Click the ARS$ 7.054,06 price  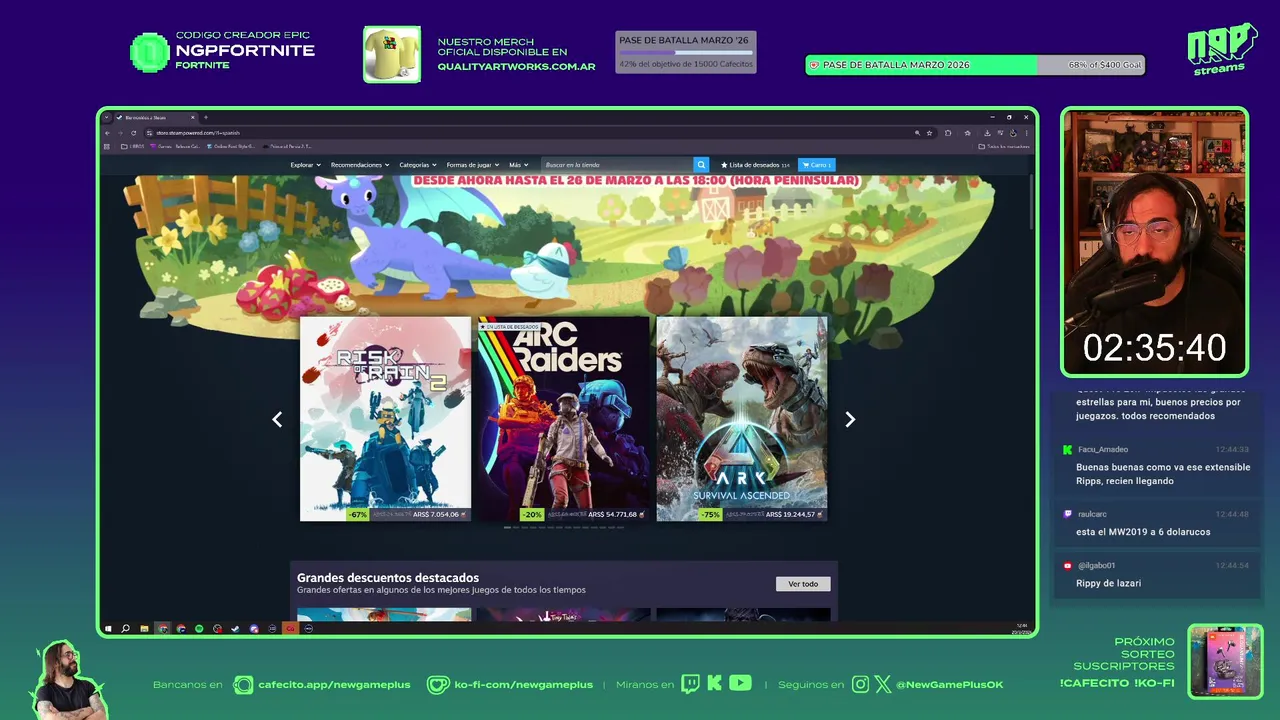coord(436,514)
